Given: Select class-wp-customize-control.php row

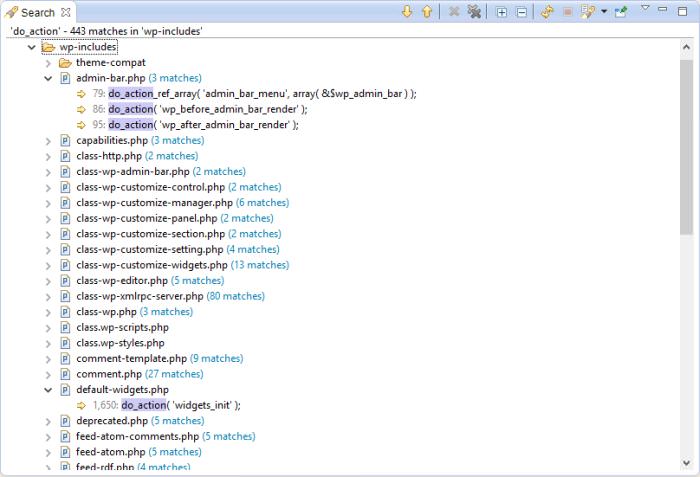Looking at the screenshot, I should (x=179, y=188).
